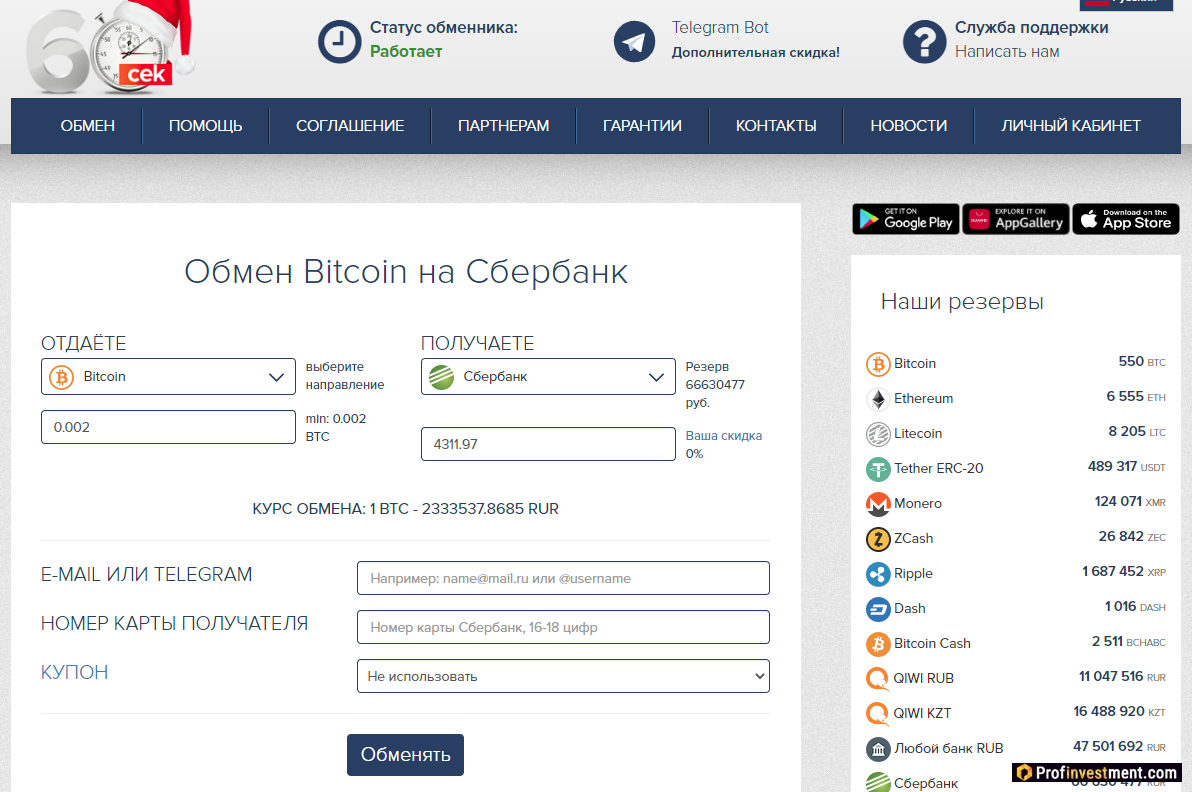Open the coupon 'Не использовать' dropdown
1192x792 pixels.
click(563, 676)
